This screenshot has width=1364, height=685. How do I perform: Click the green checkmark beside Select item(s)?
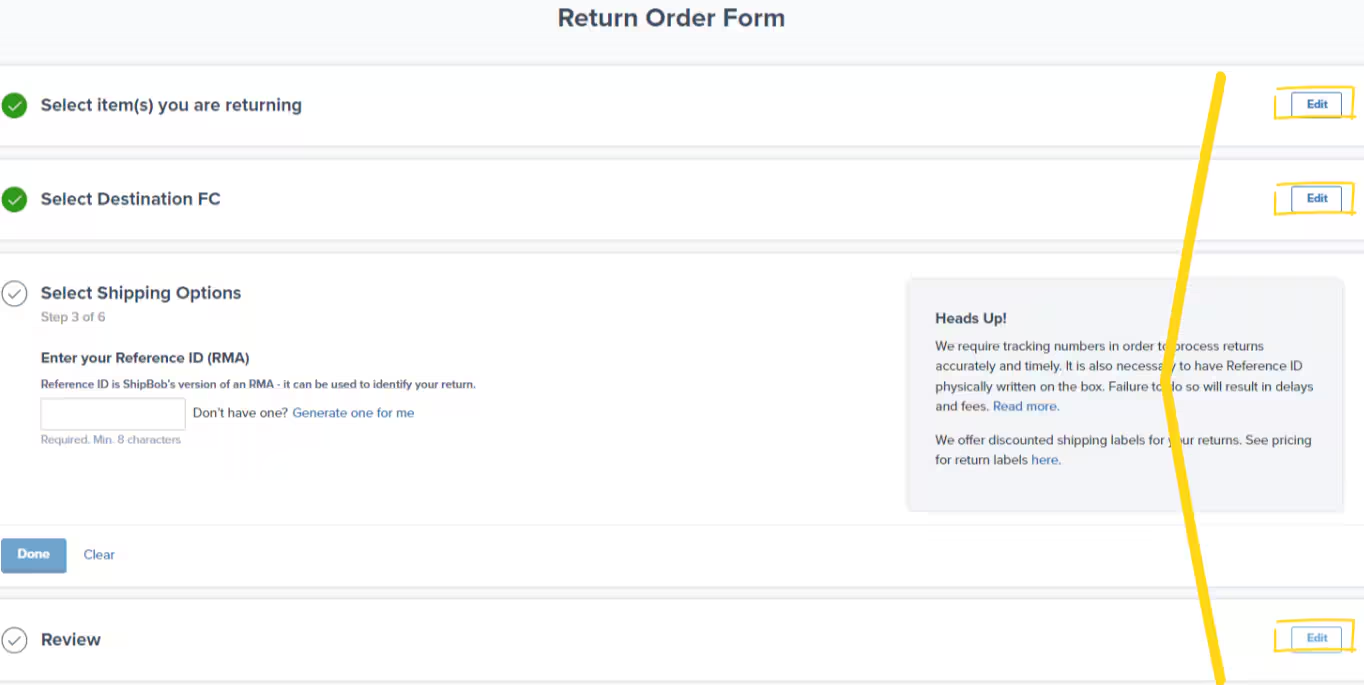coord(14,105)
